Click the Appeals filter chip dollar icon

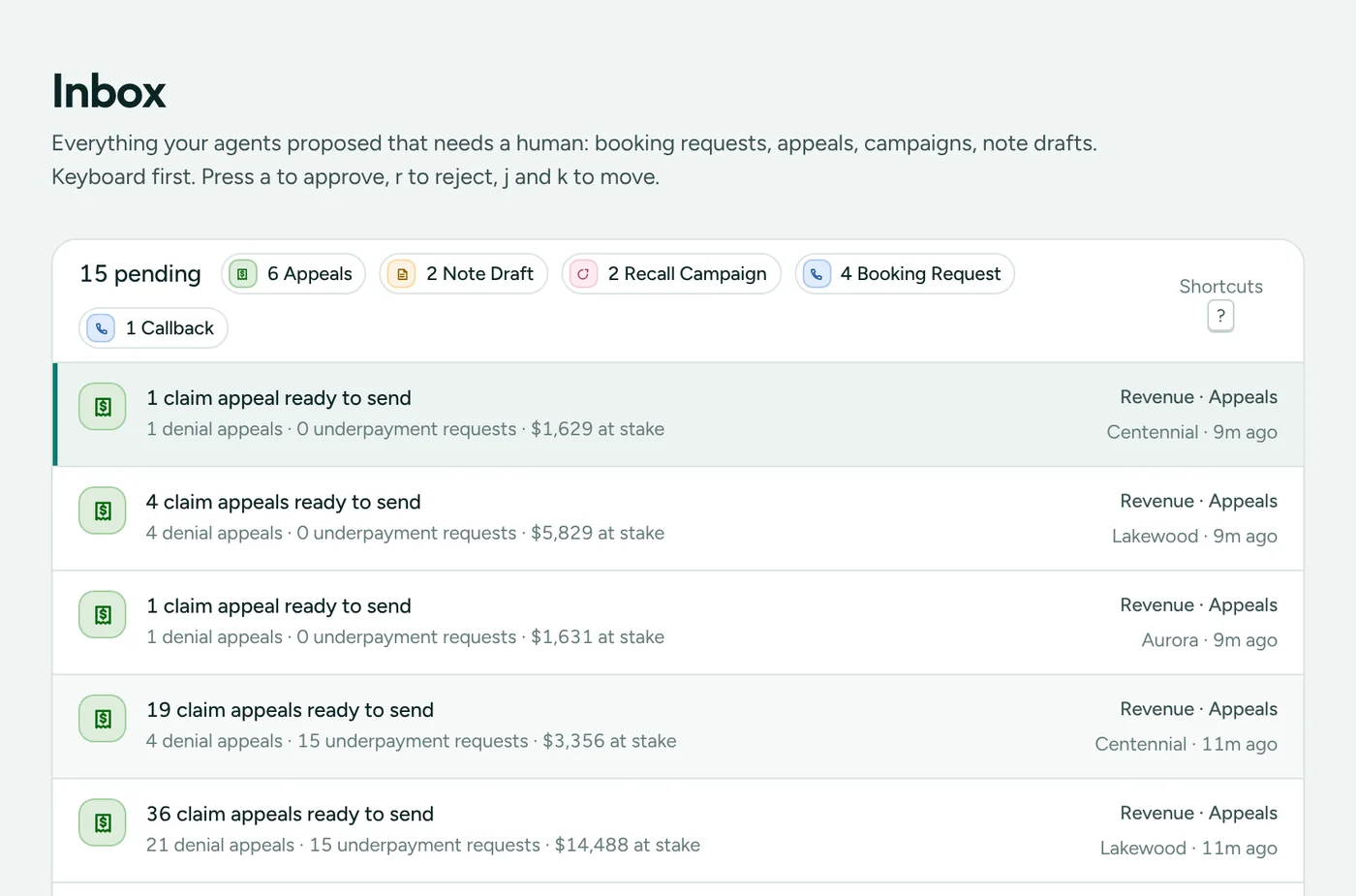click(x=243, y=274)
